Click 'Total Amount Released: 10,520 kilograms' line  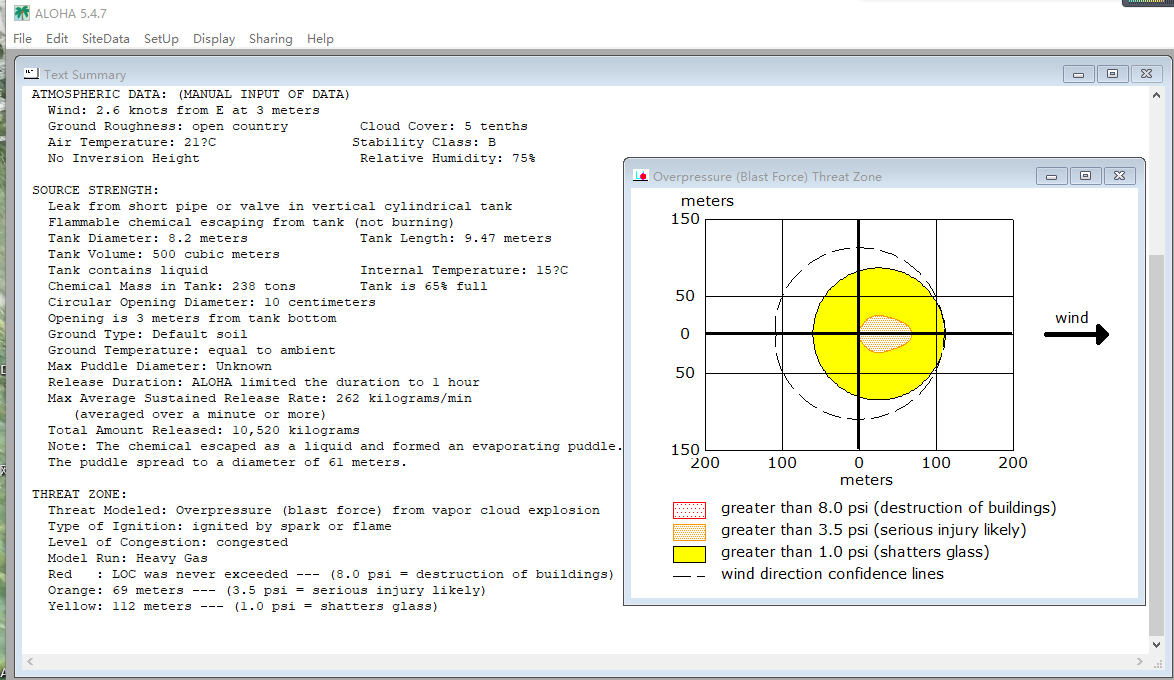tap(204, 431)
